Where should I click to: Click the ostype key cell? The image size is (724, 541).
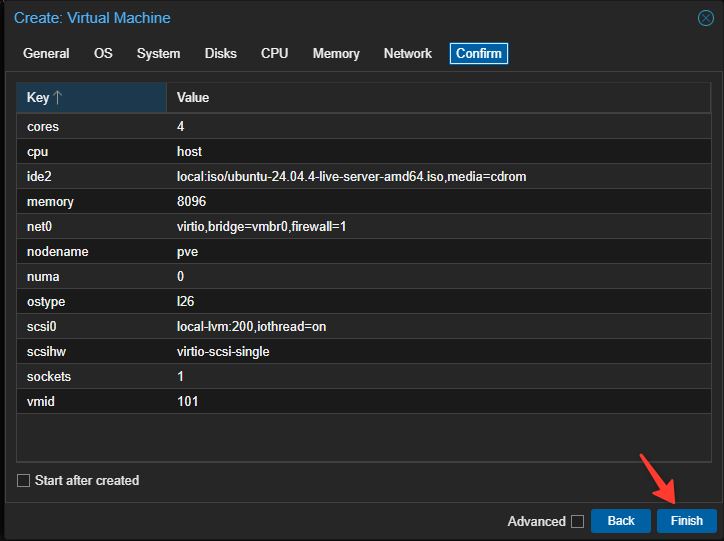pos(91,301)
